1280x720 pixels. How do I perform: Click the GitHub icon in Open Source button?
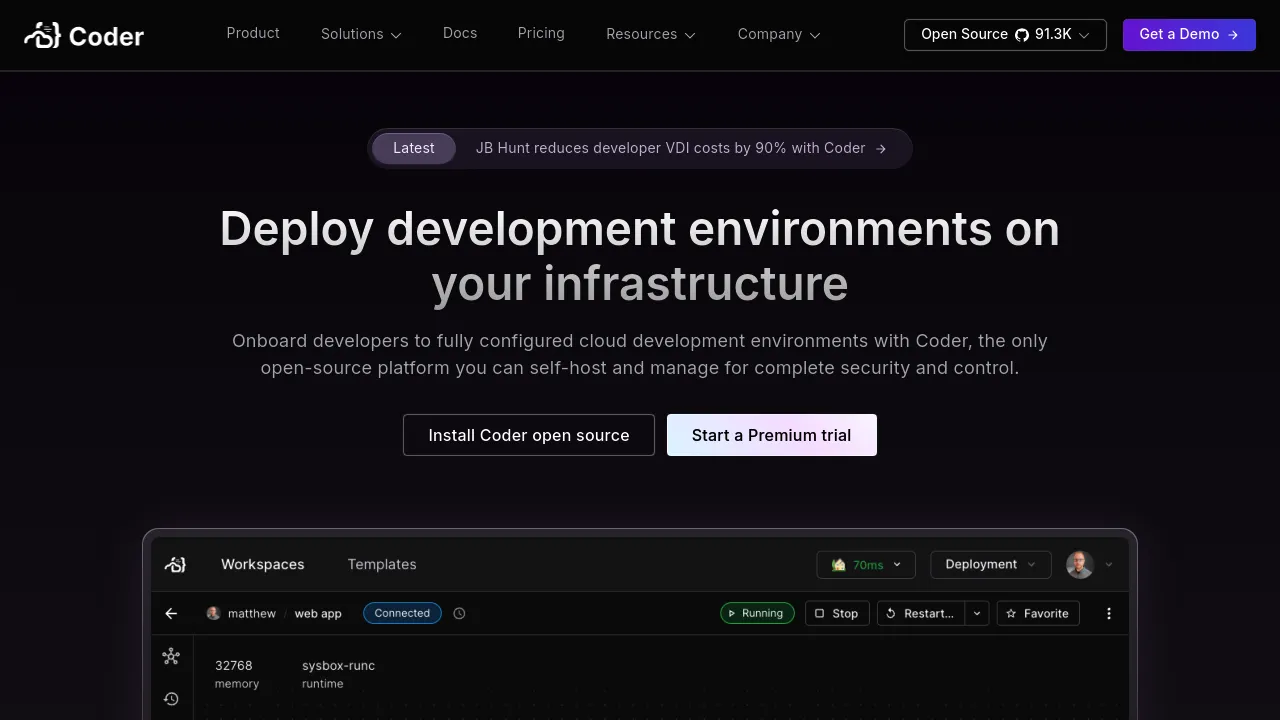point(1022,34)
